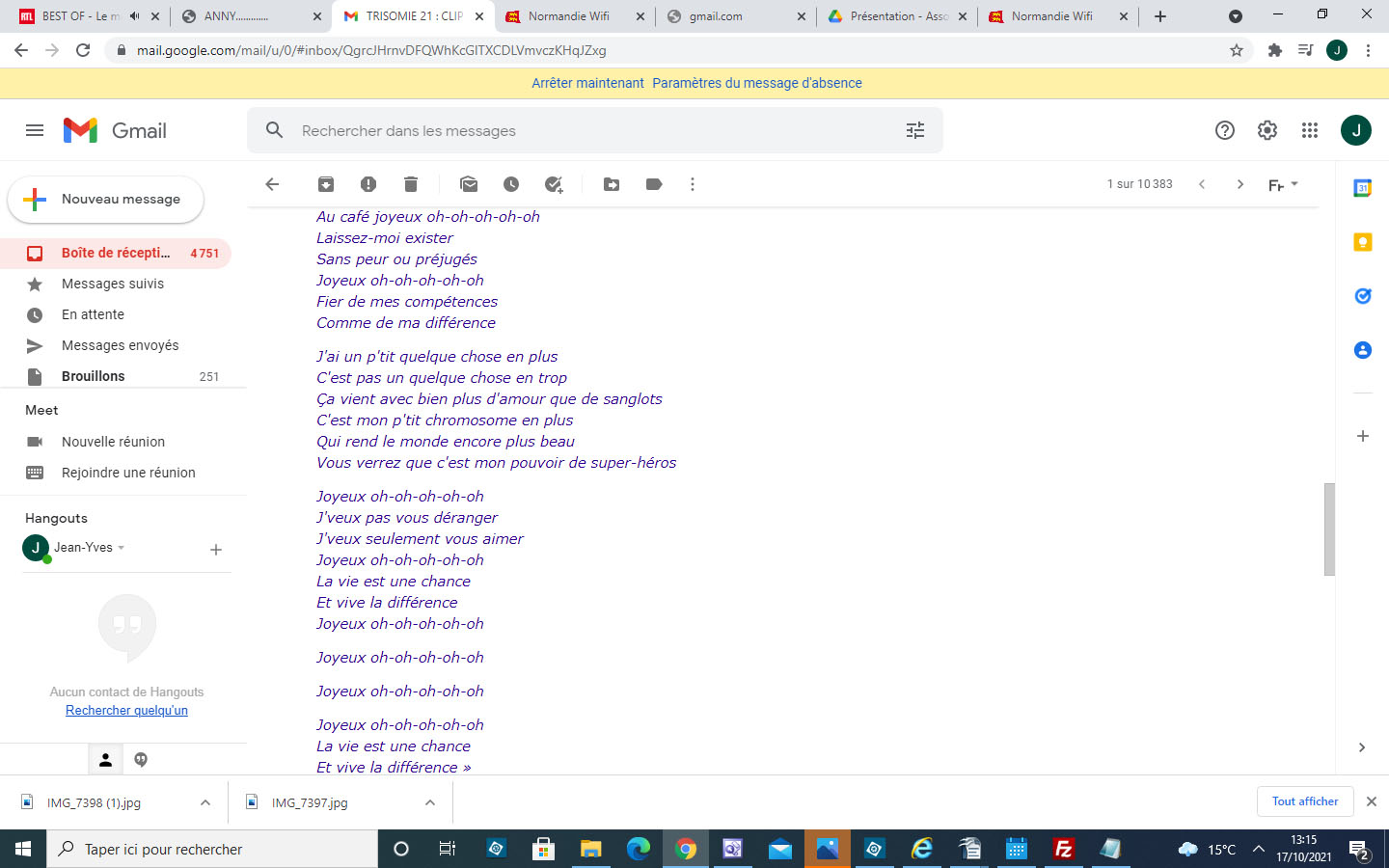Open Gmail settings gear
This screenshot has width=1389, height=868.
click(x=1267, y=130)
